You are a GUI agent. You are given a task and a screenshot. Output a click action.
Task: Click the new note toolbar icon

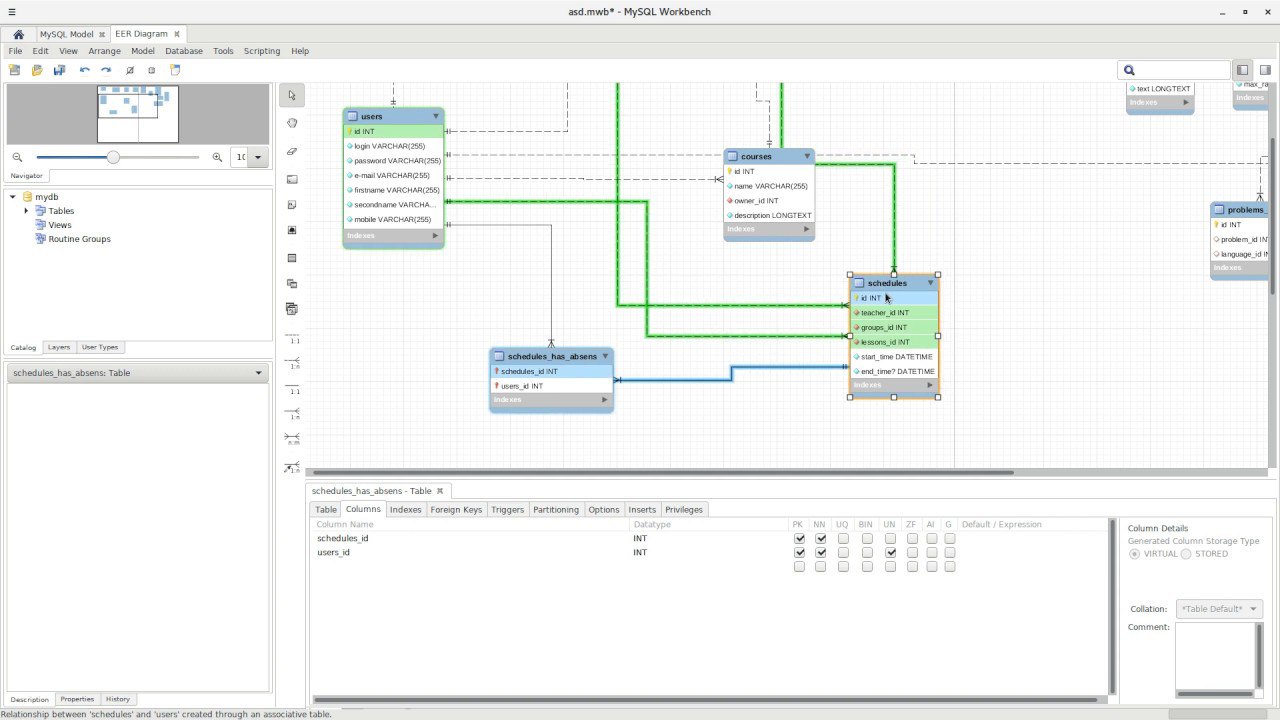click(175, 70)
